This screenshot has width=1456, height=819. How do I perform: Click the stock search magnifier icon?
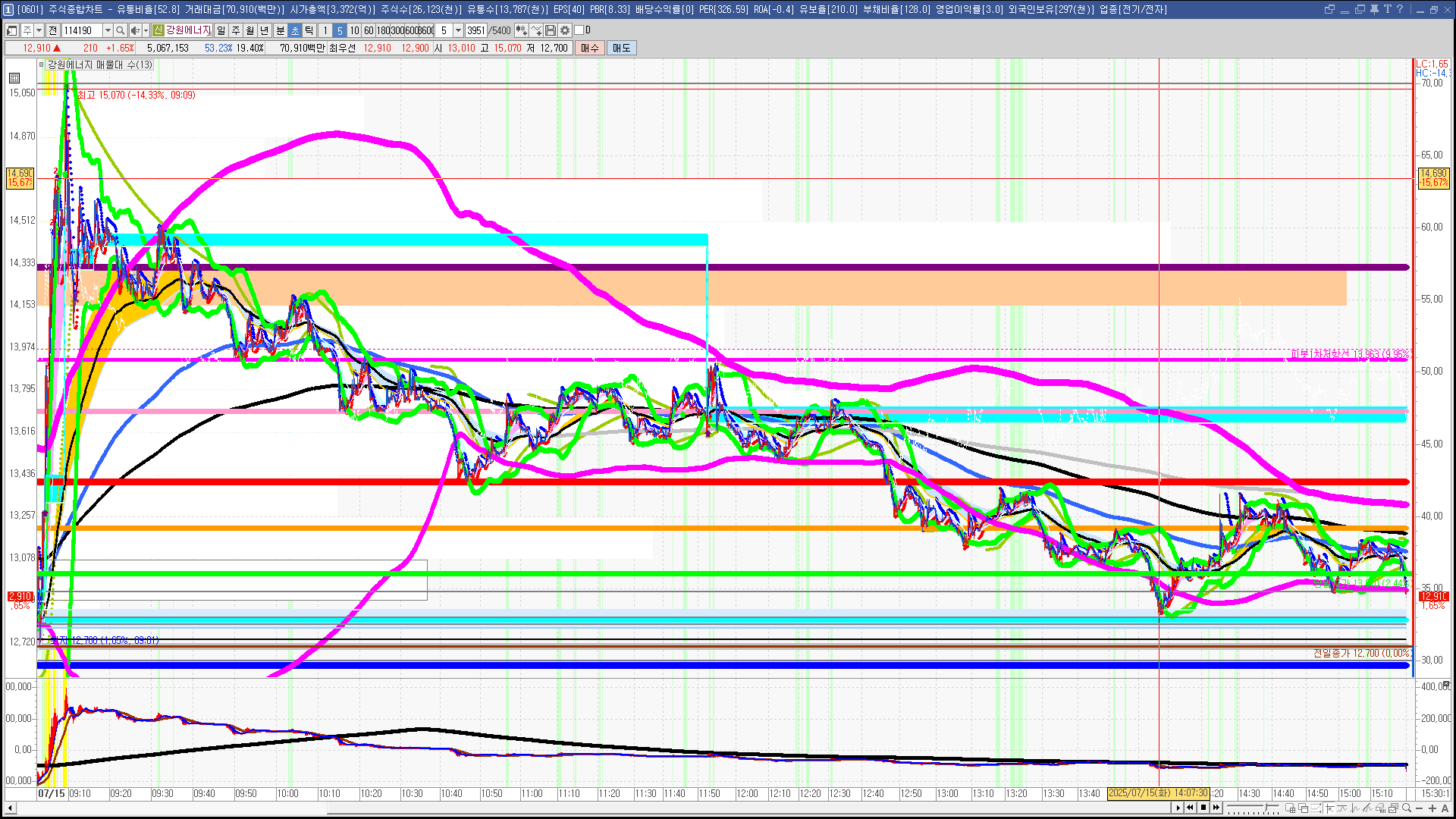[x=120, y=30]
